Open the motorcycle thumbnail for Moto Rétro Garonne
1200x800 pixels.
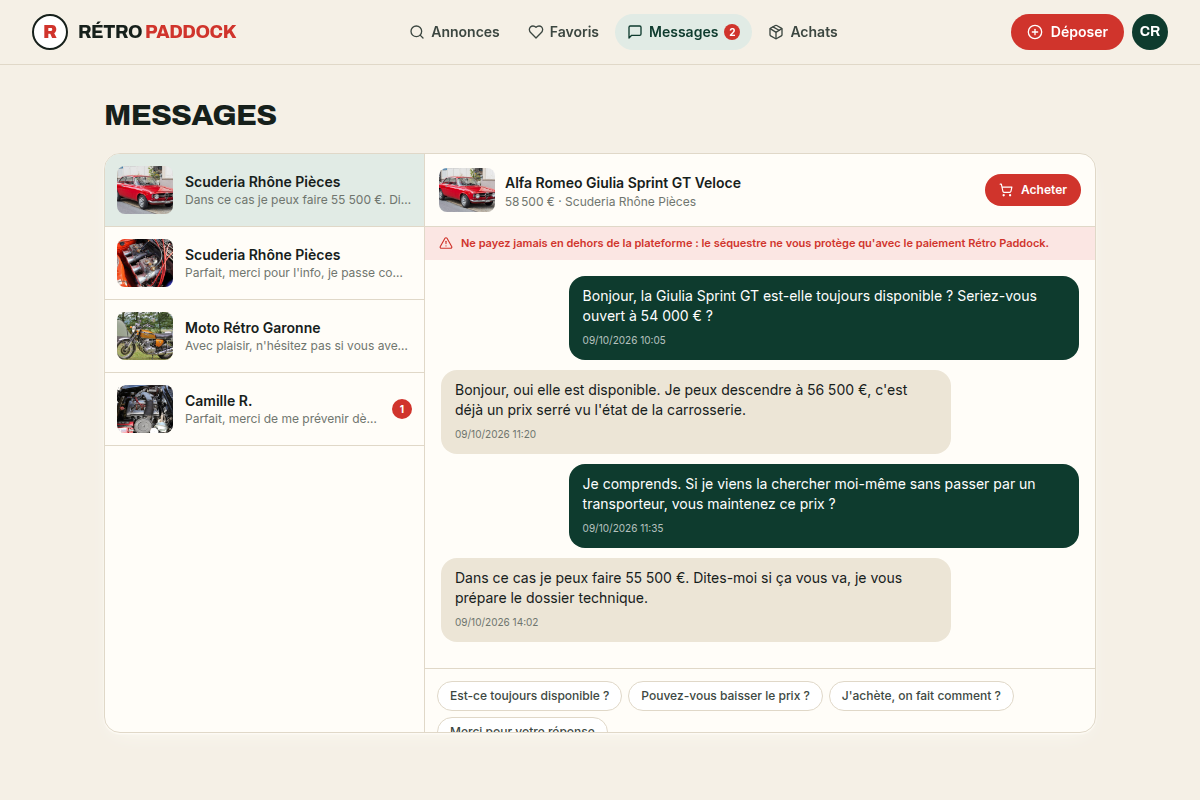(145, 336)
